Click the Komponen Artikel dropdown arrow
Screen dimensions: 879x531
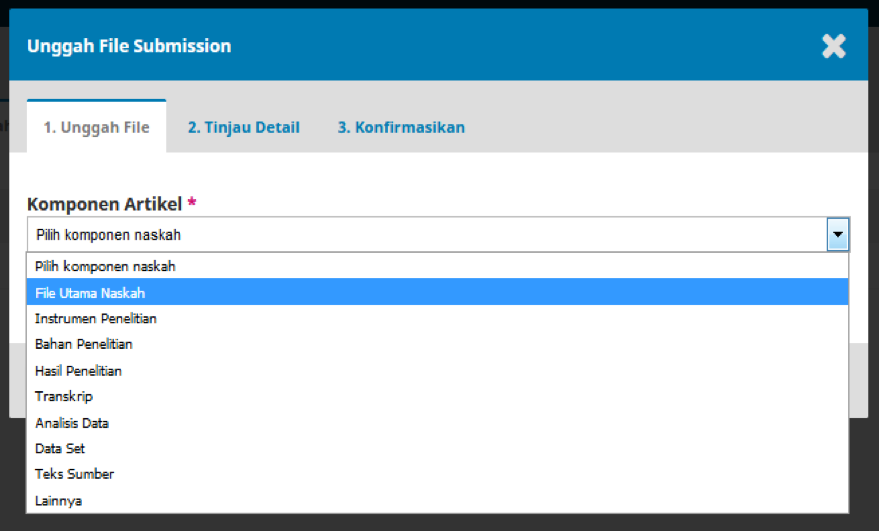838,235
